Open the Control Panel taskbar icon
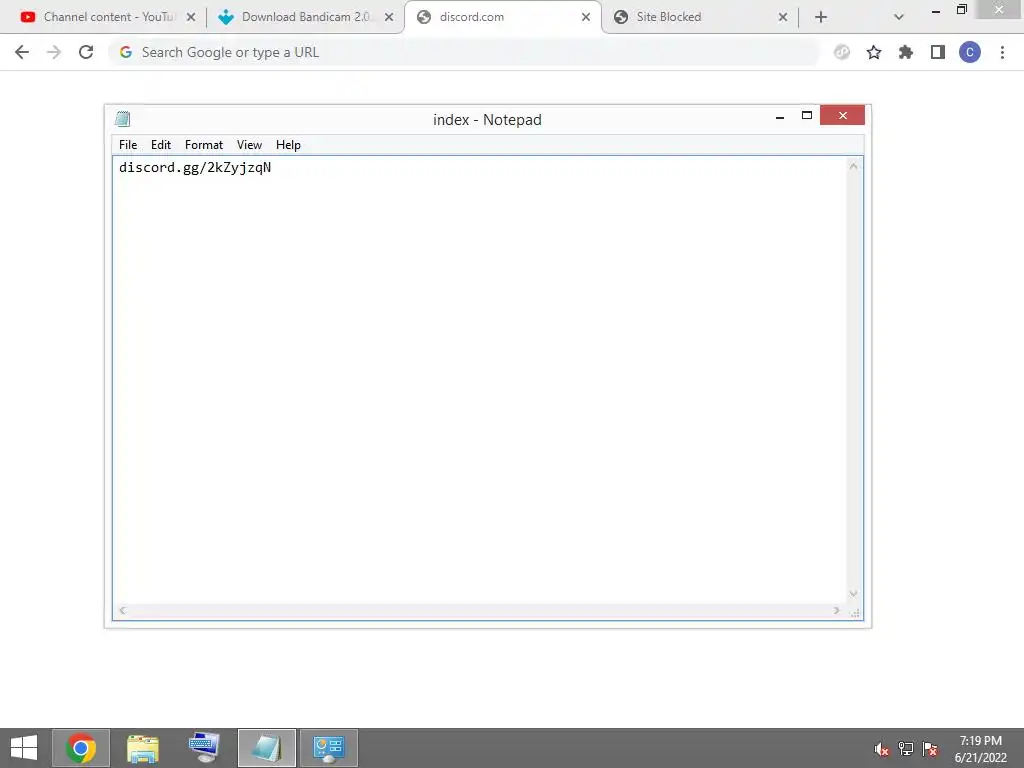This screenshot has height=768, width=1024. click(328, 748)
